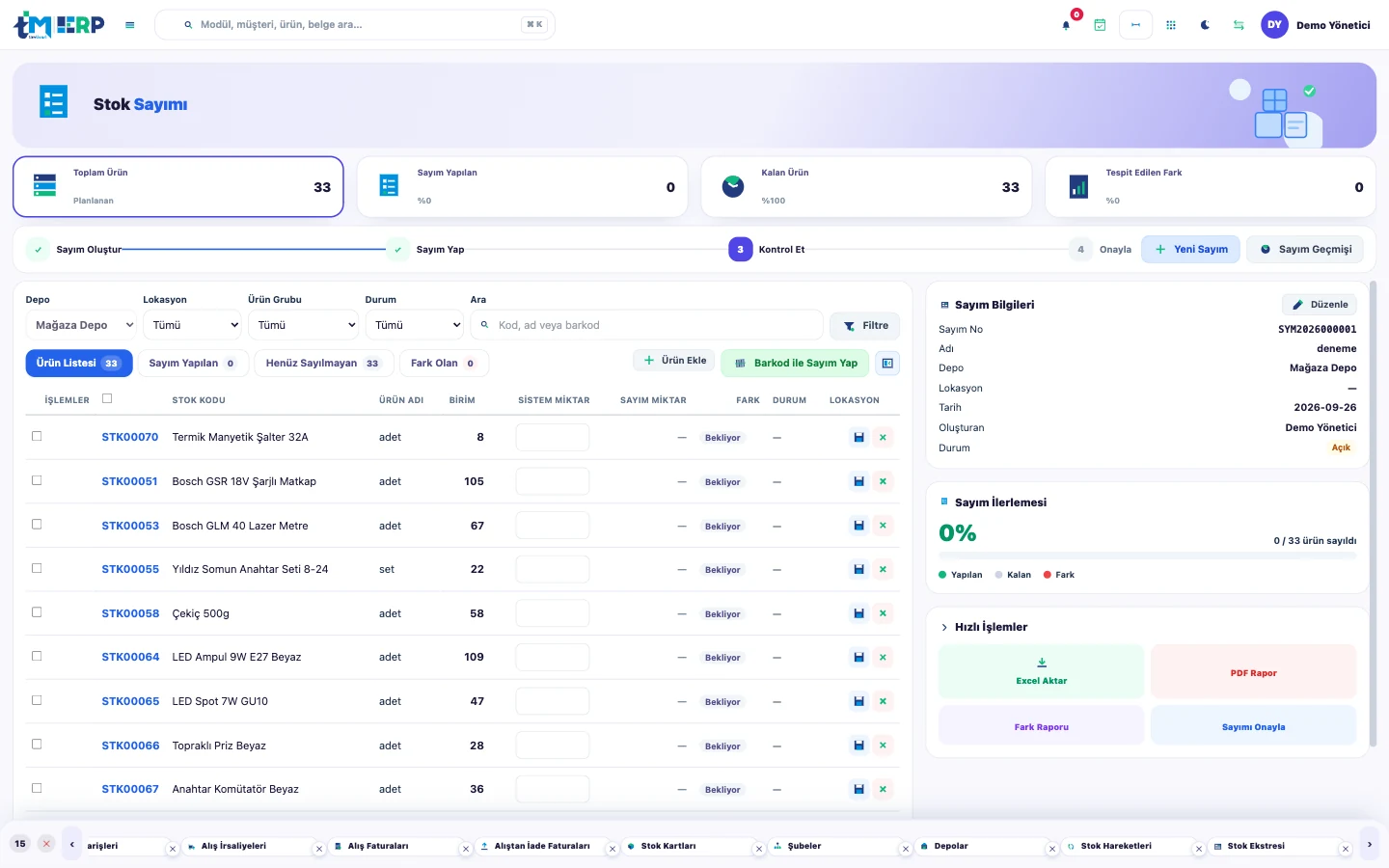Toggle the sidebar hamburger menu
The height and width of the screenshot is (868, 1389).
(130, 25)
